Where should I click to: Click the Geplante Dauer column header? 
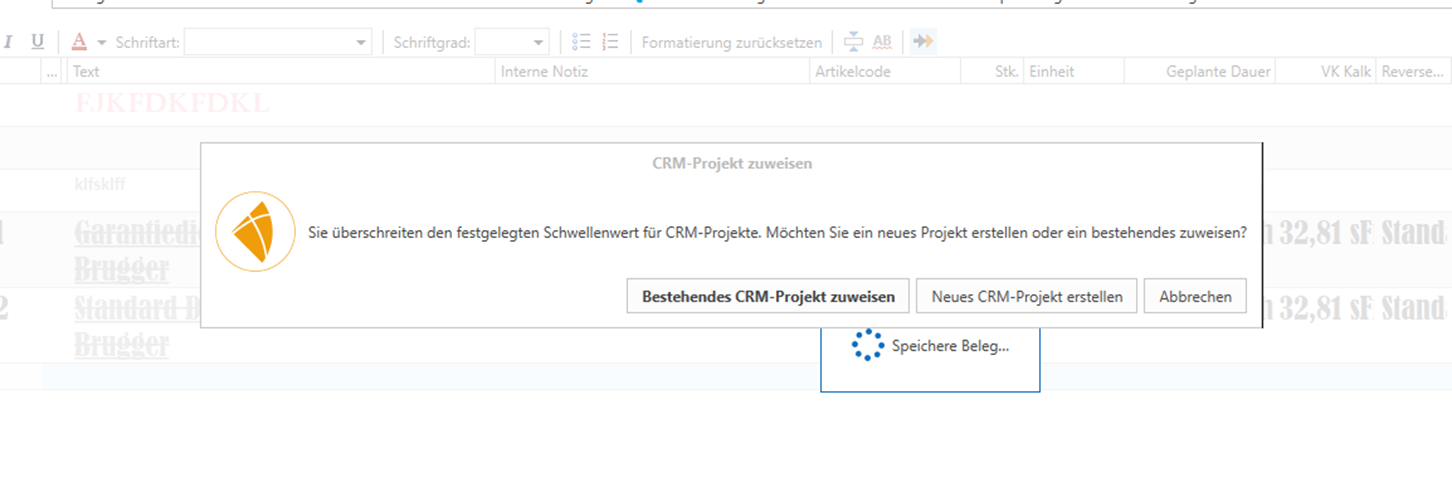(1200, 72)
